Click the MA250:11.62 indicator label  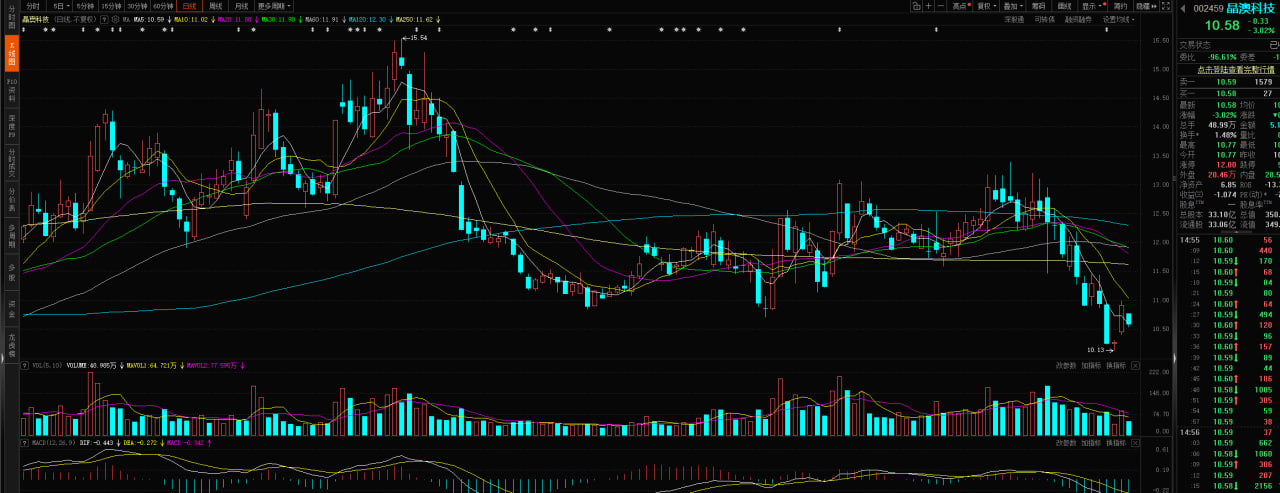415,19
